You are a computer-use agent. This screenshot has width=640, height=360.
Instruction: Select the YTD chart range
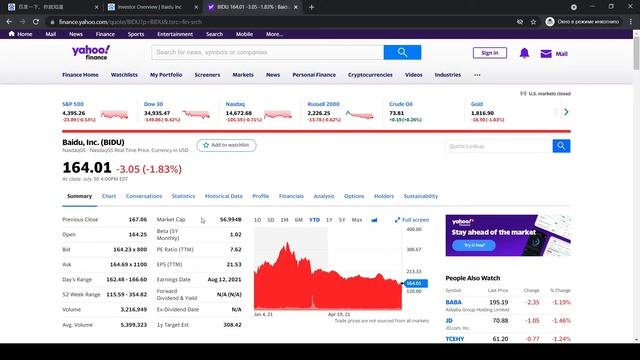(x=314, y=220)
